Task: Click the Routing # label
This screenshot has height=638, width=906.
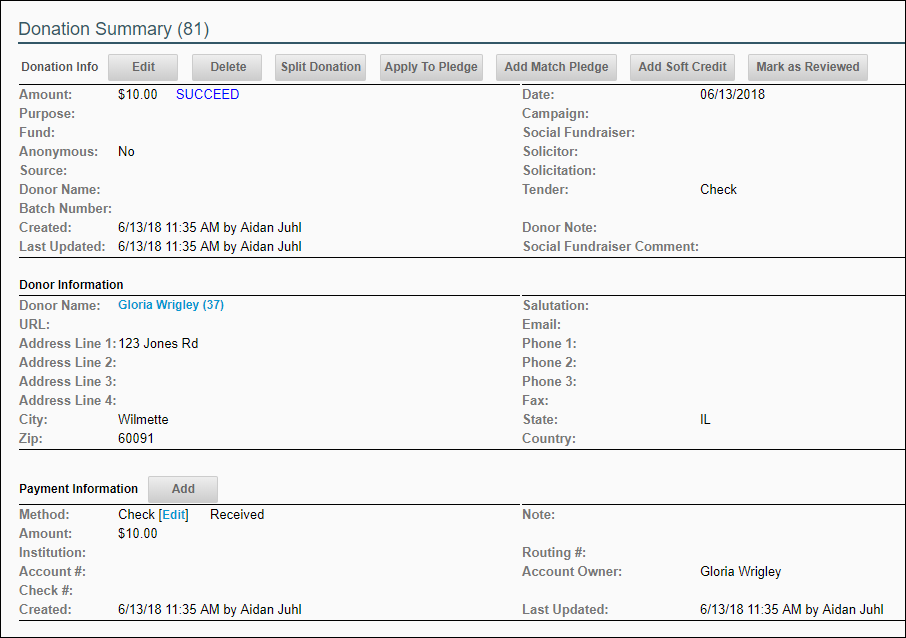Action: [554, 552]
